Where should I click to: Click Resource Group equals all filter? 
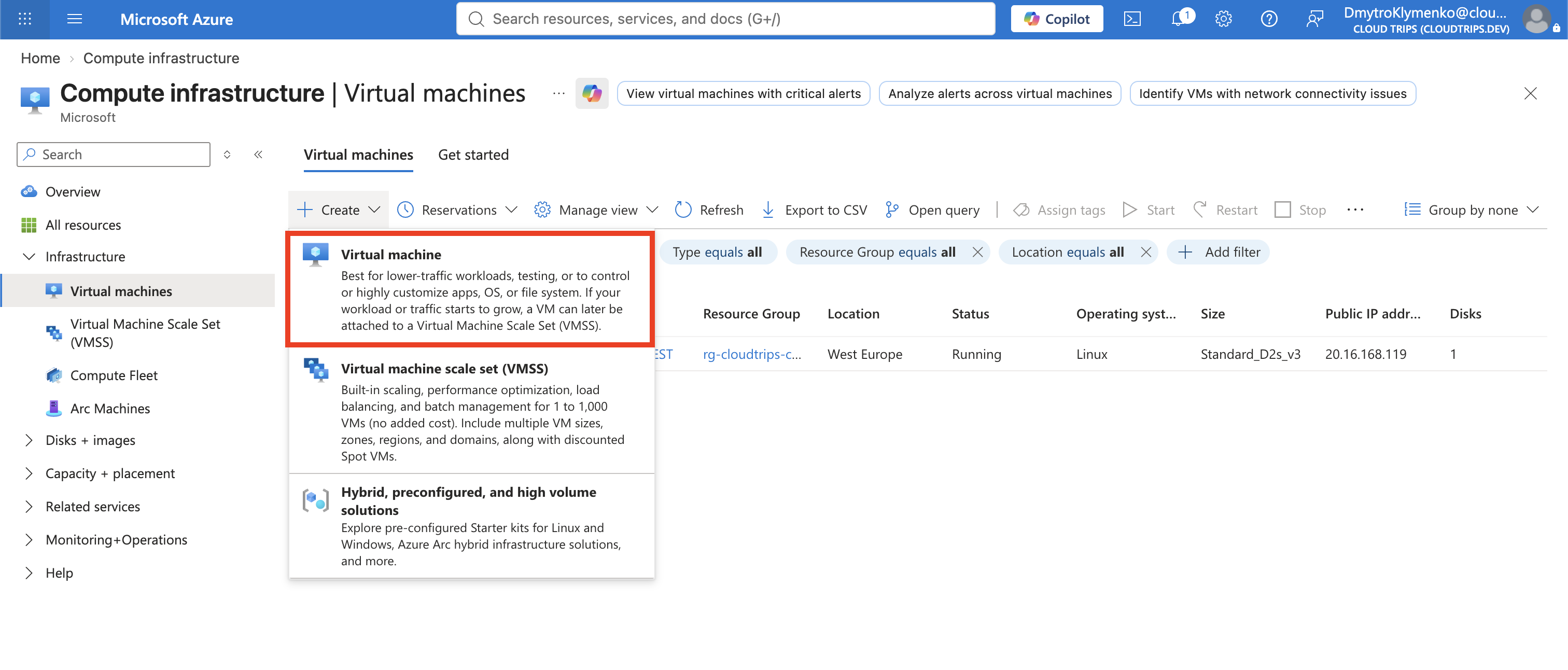click(x=877, y=252)
